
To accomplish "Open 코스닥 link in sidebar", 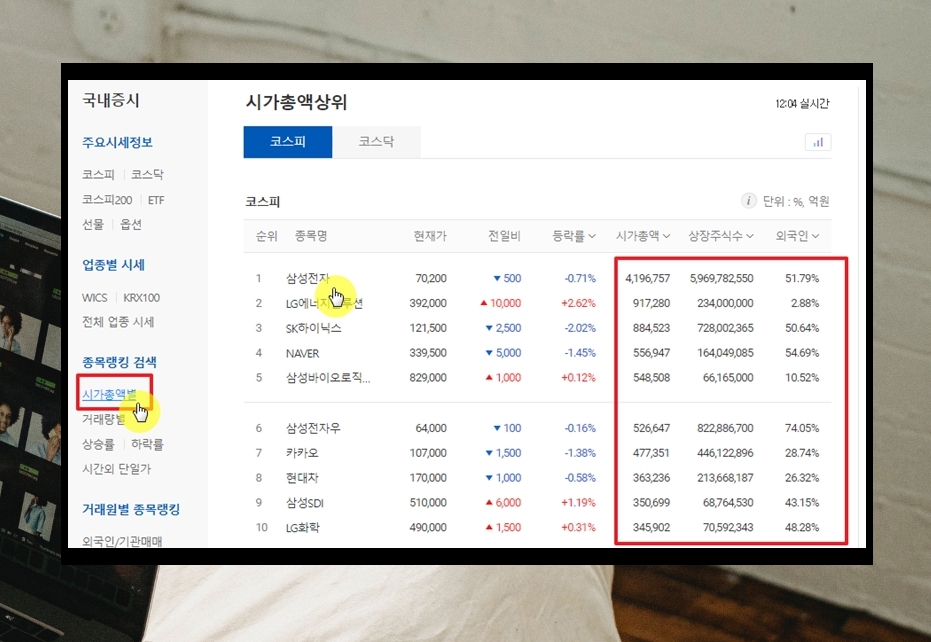I will 147,175.
